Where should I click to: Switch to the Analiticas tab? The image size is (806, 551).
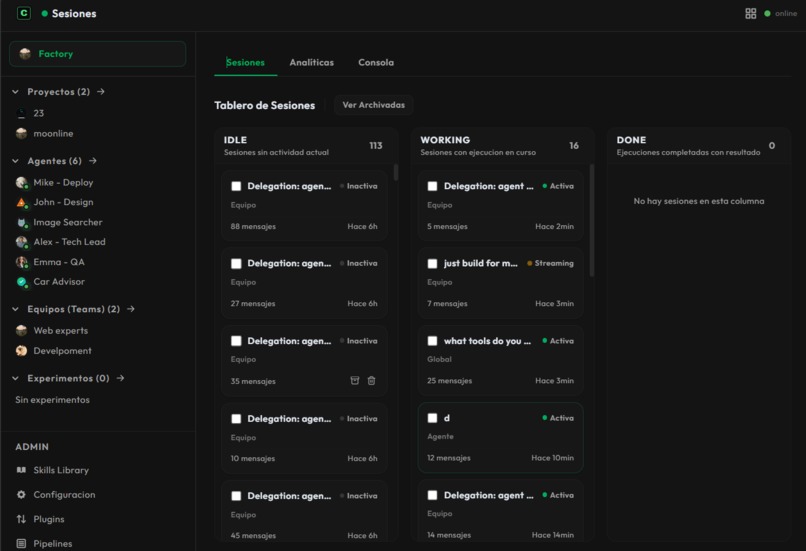(312, 62)
